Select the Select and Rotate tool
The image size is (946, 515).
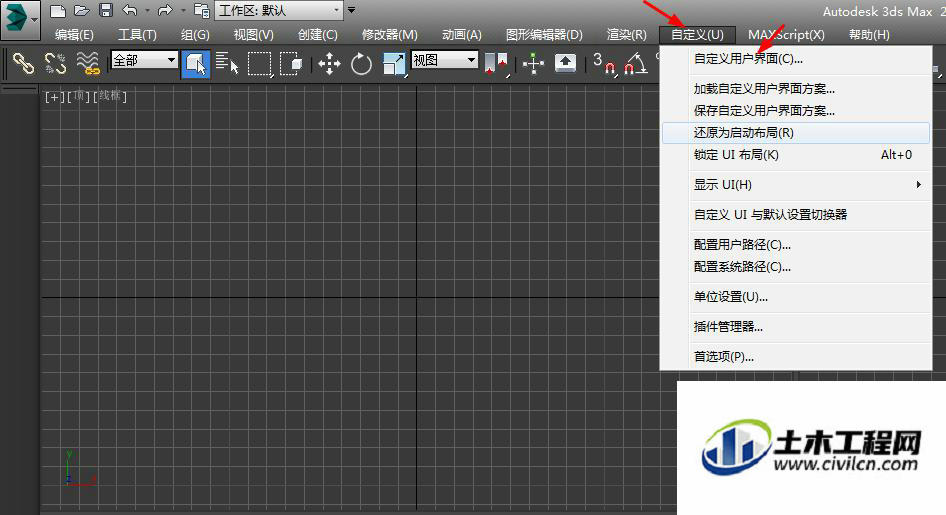click(x=361, y=63)
